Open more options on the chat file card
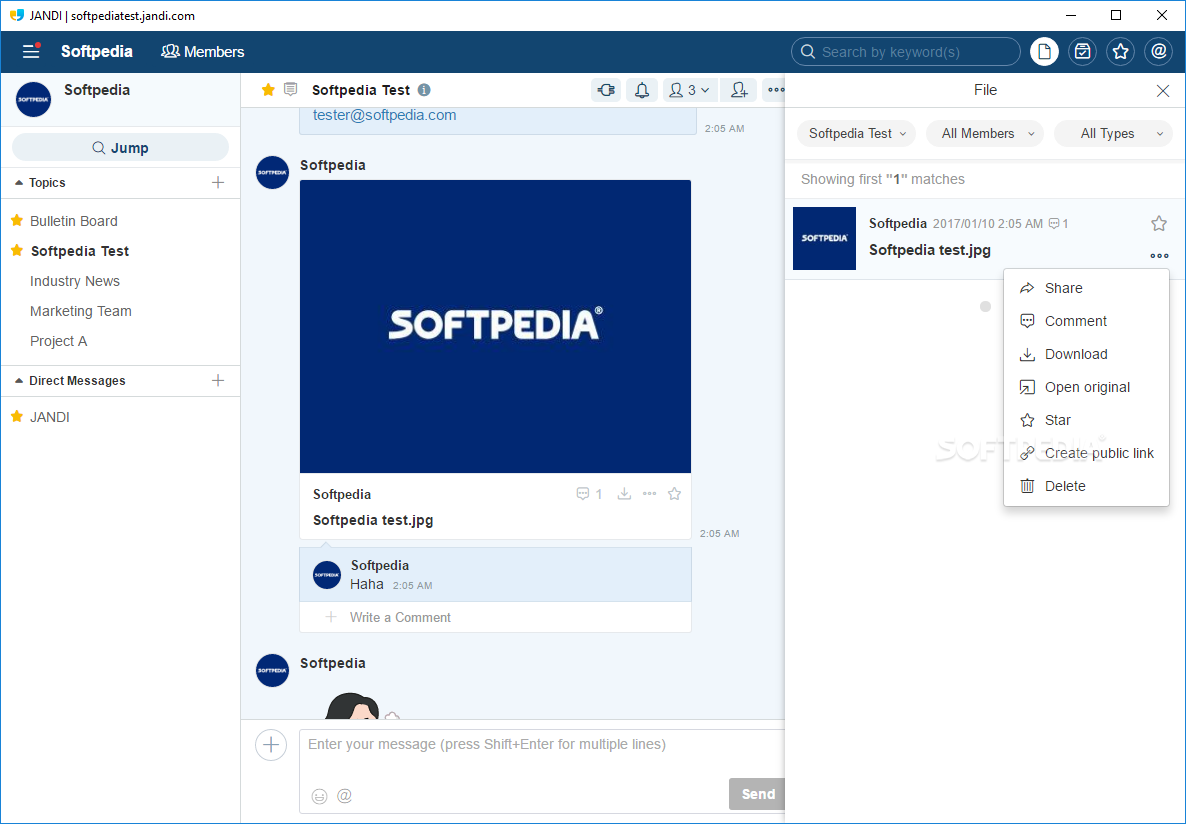 [x=649, y=494]
